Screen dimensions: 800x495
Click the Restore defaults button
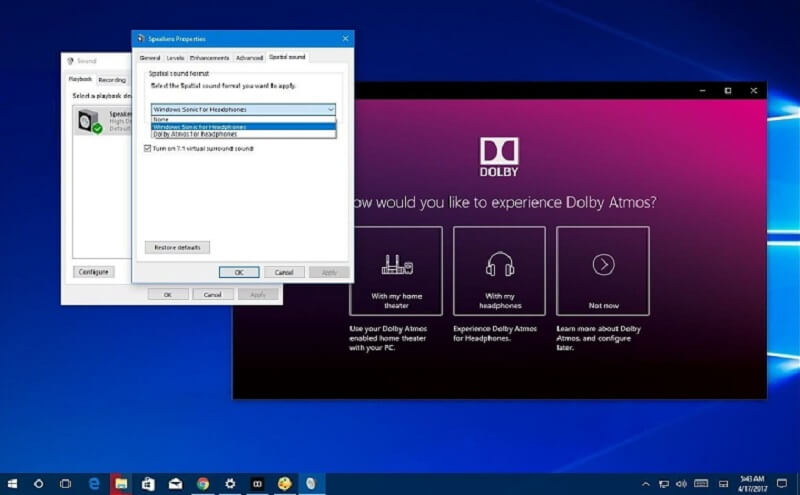[177, 247]
